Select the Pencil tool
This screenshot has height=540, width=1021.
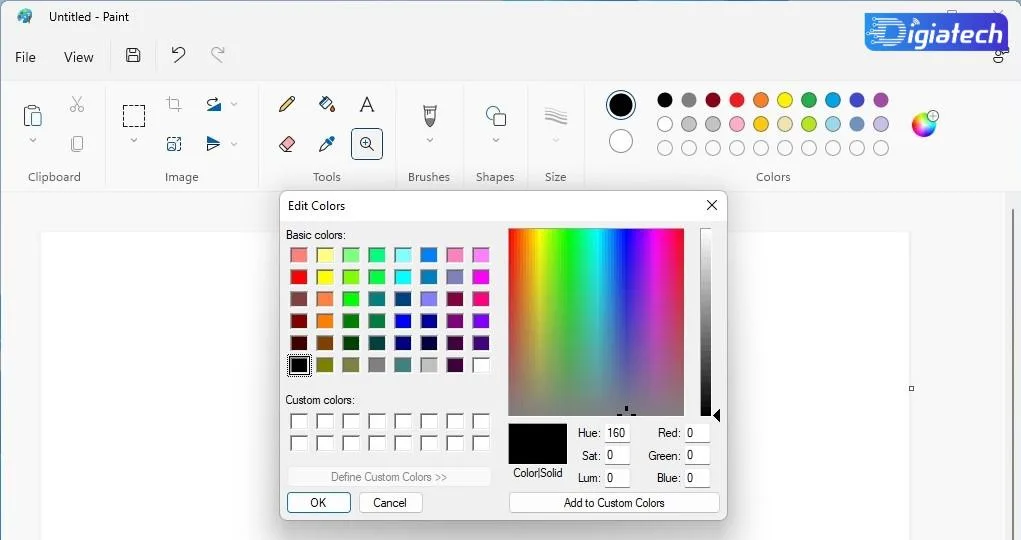287,104
